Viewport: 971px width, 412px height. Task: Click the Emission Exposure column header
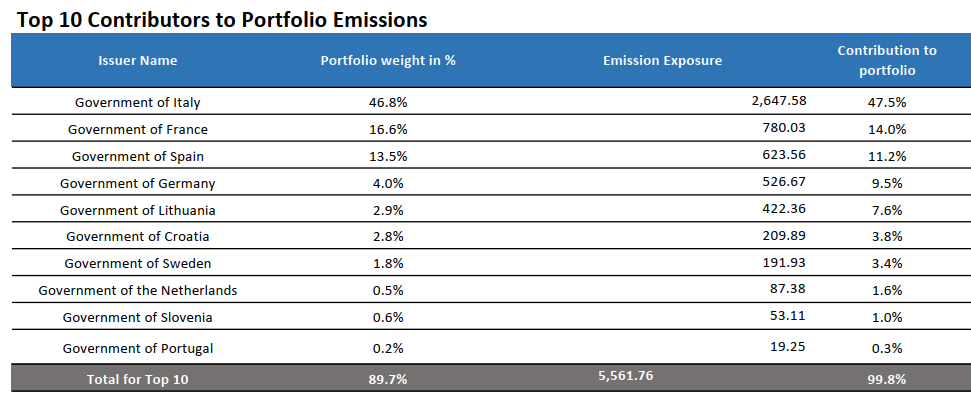point(662,61)
